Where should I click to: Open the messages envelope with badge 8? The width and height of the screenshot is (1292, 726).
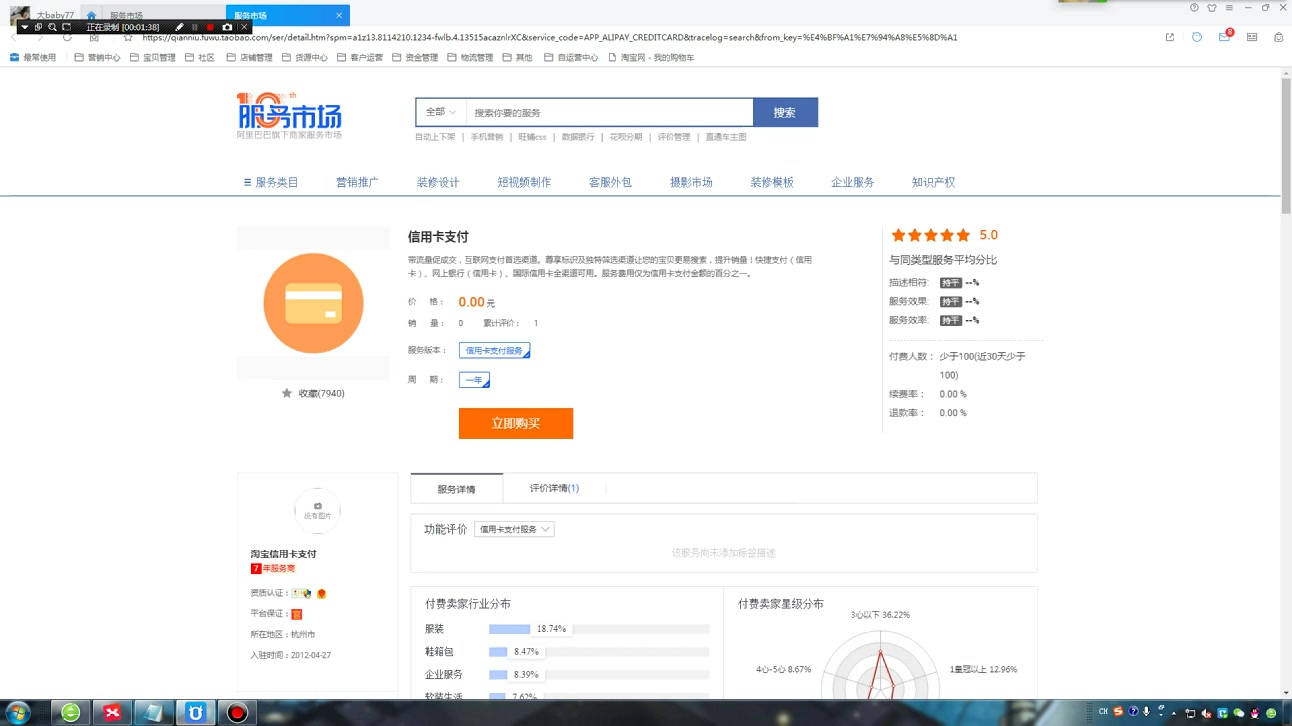tap(1224, 37)
